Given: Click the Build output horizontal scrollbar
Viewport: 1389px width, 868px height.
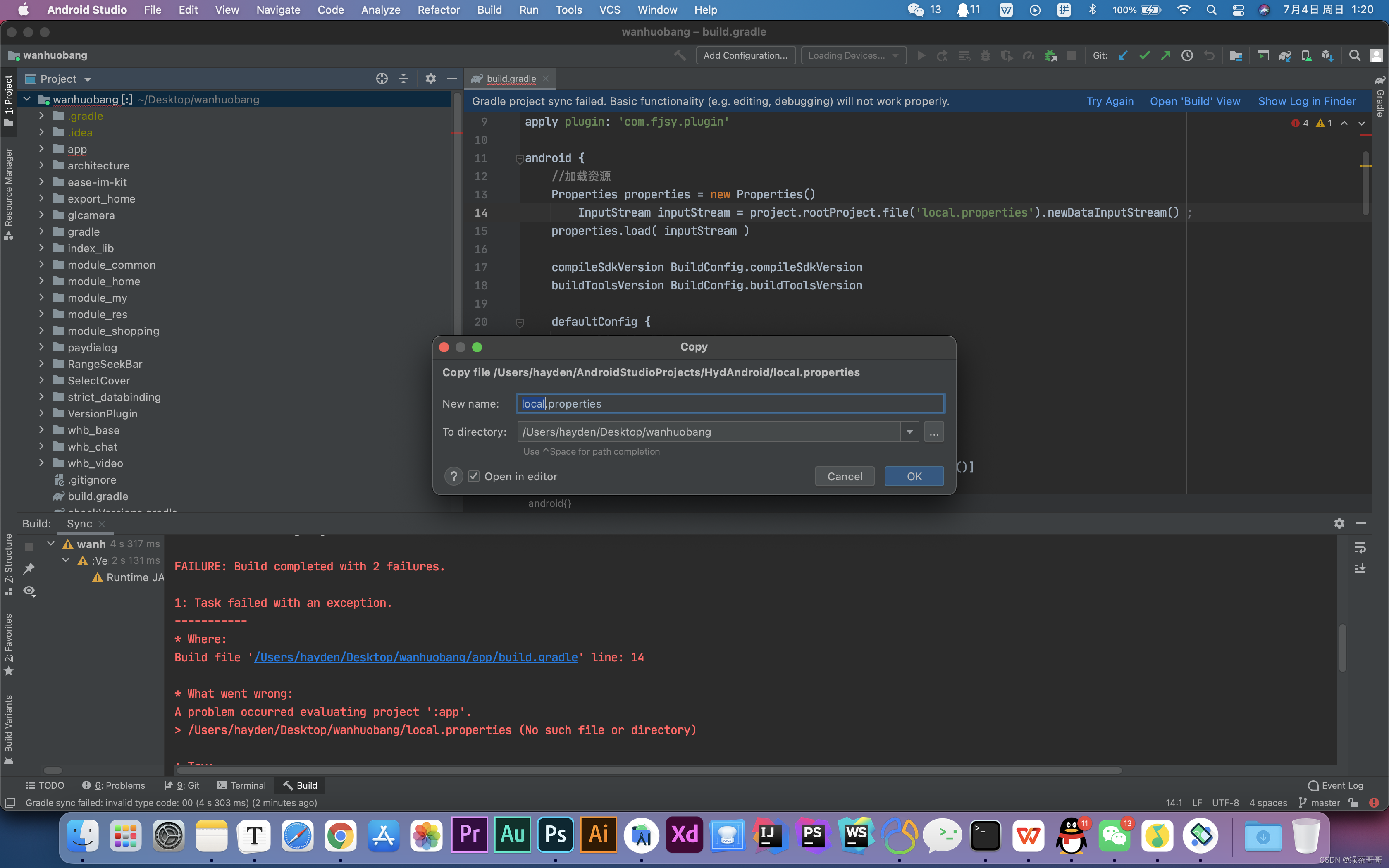Looking at the screenshot, I should (649, 770).
